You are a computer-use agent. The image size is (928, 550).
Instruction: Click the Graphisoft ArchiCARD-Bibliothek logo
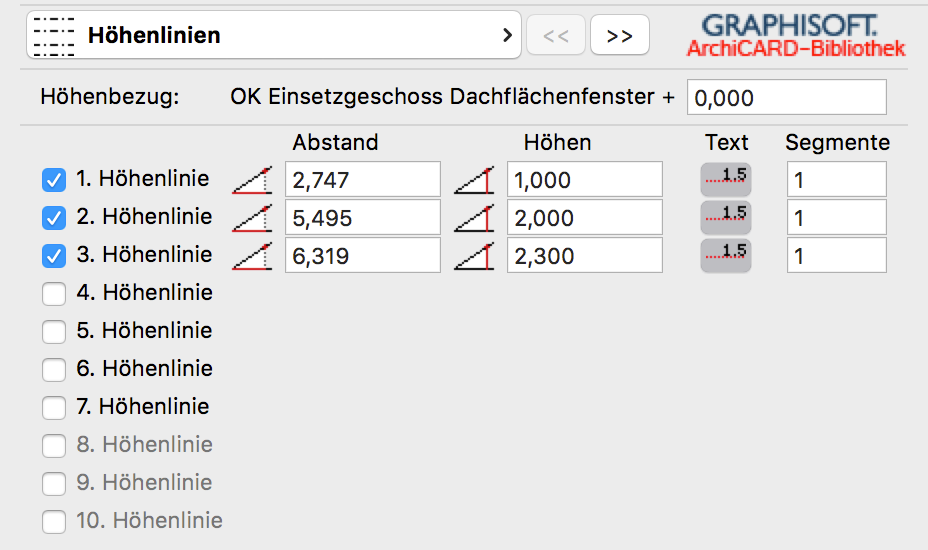(795, 36)
